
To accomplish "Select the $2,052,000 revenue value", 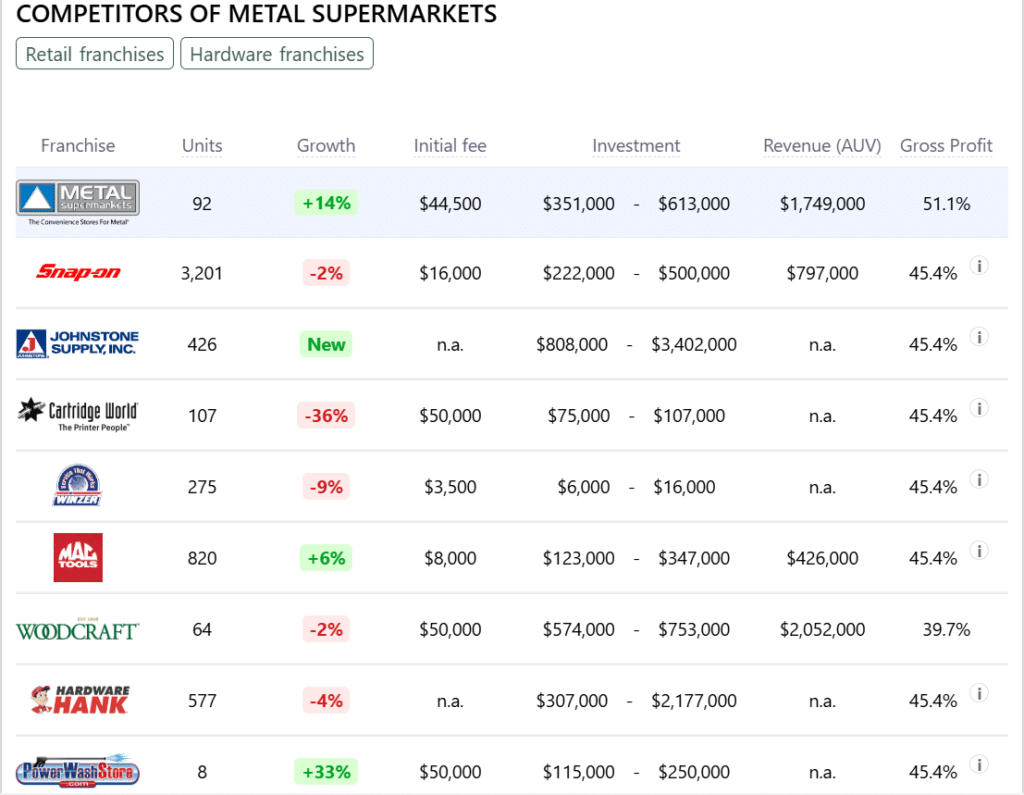I will pyautogui.click(x=822, y=630).
